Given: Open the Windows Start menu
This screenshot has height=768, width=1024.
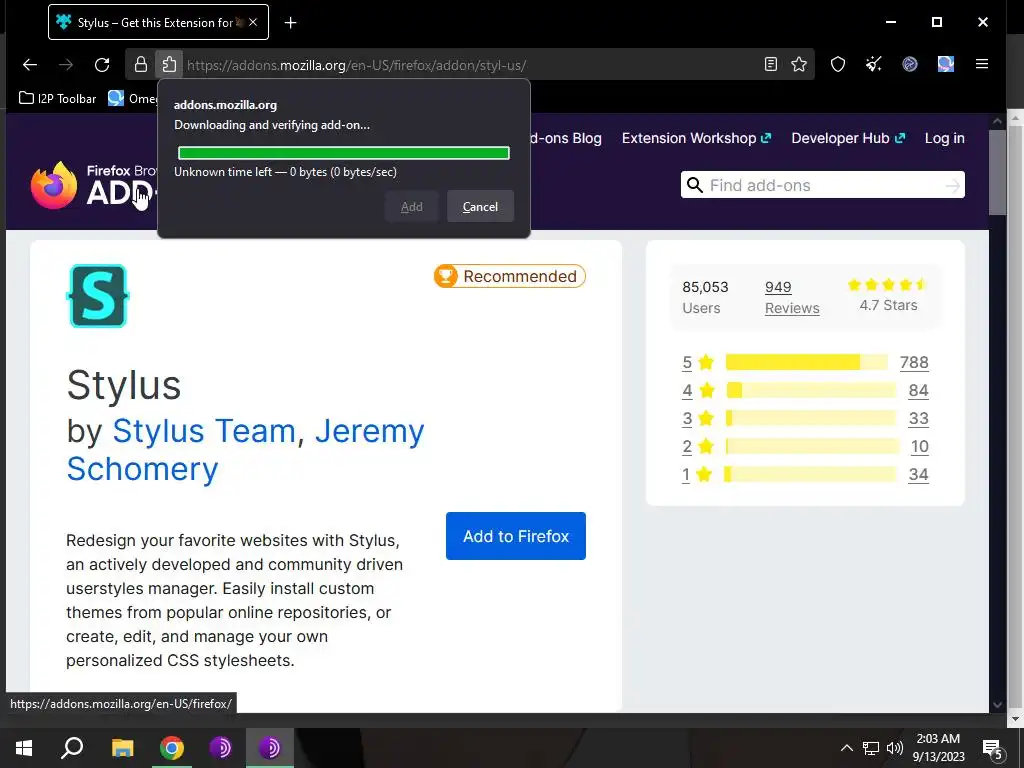Looking at the screenshot, I should [24, 748].
